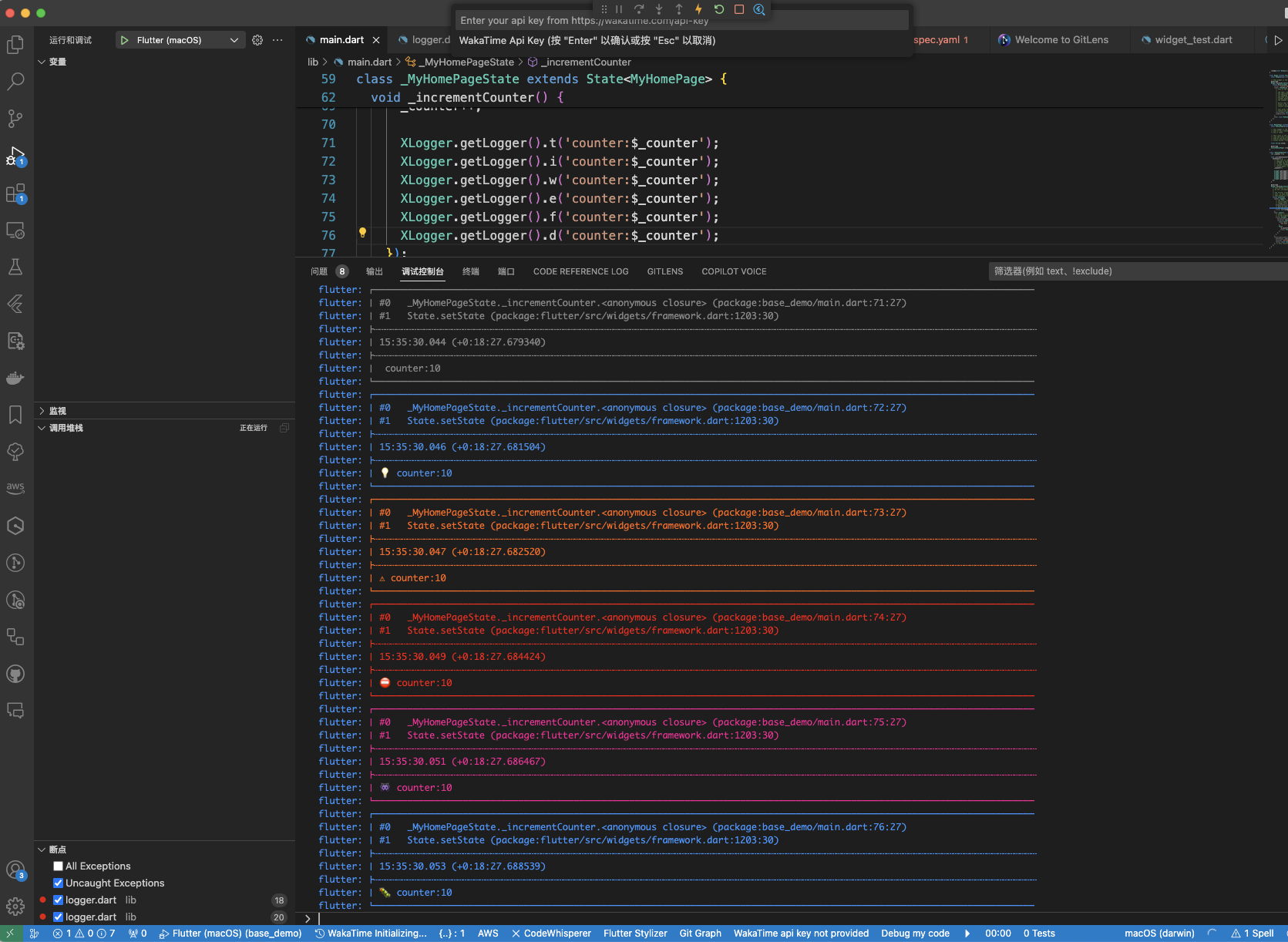
Task: Click Debug my code in status bar
Action: (x=916, y=934)
